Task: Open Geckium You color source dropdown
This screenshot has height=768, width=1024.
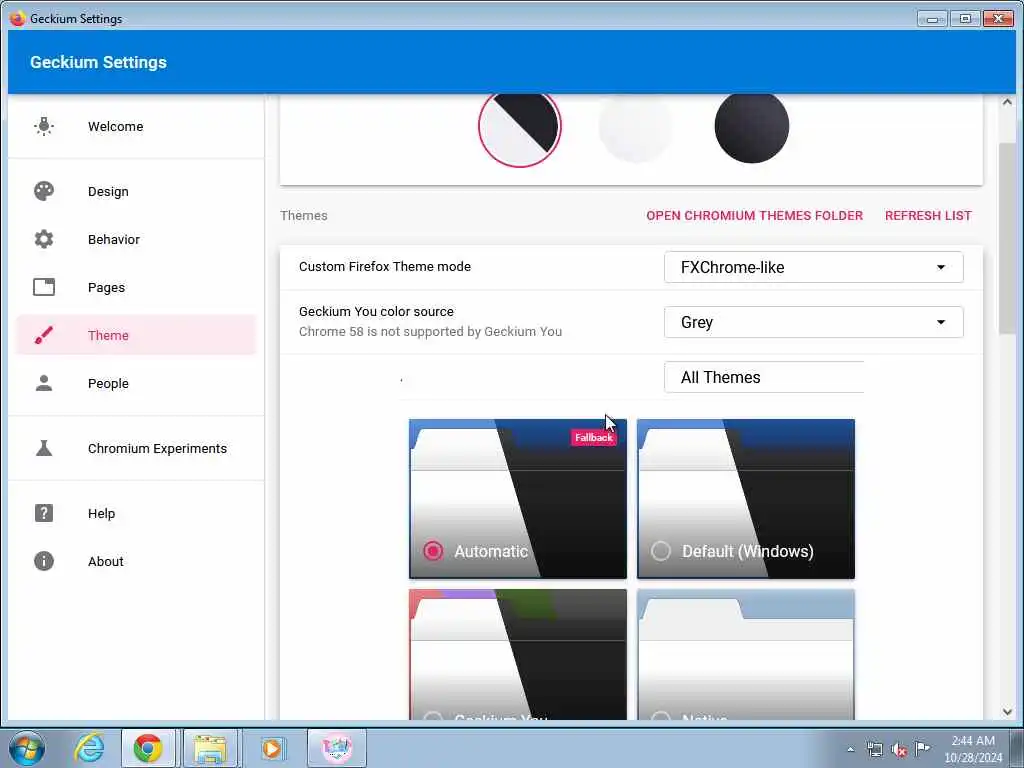Action: [x=813, y=322]
